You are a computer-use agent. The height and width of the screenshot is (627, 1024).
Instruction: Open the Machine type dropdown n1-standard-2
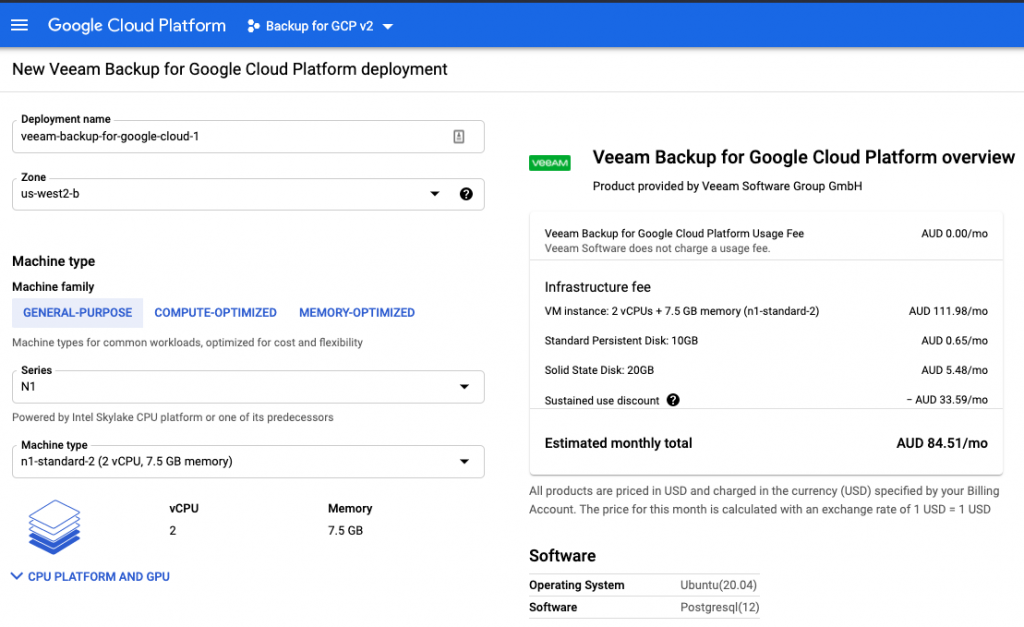click(x=248, y=462)
